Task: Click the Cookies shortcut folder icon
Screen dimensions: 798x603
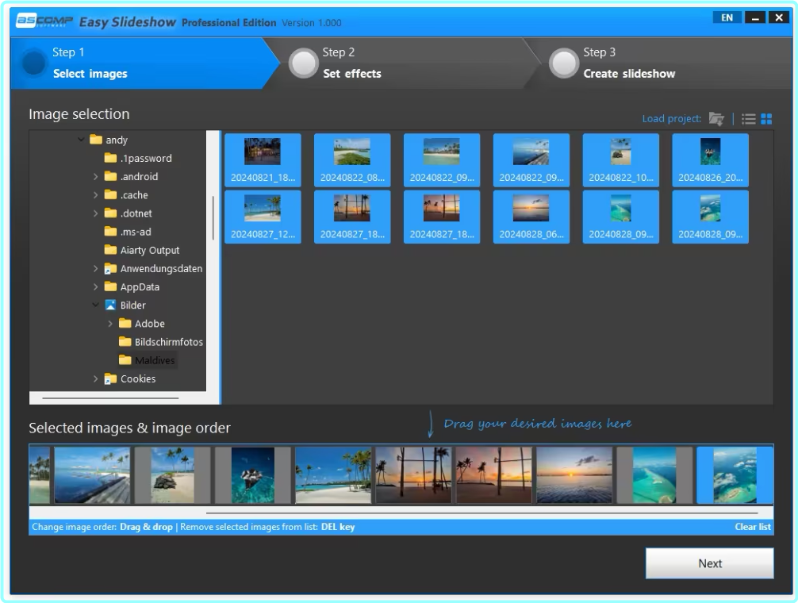Action: (x=111, y=379)
